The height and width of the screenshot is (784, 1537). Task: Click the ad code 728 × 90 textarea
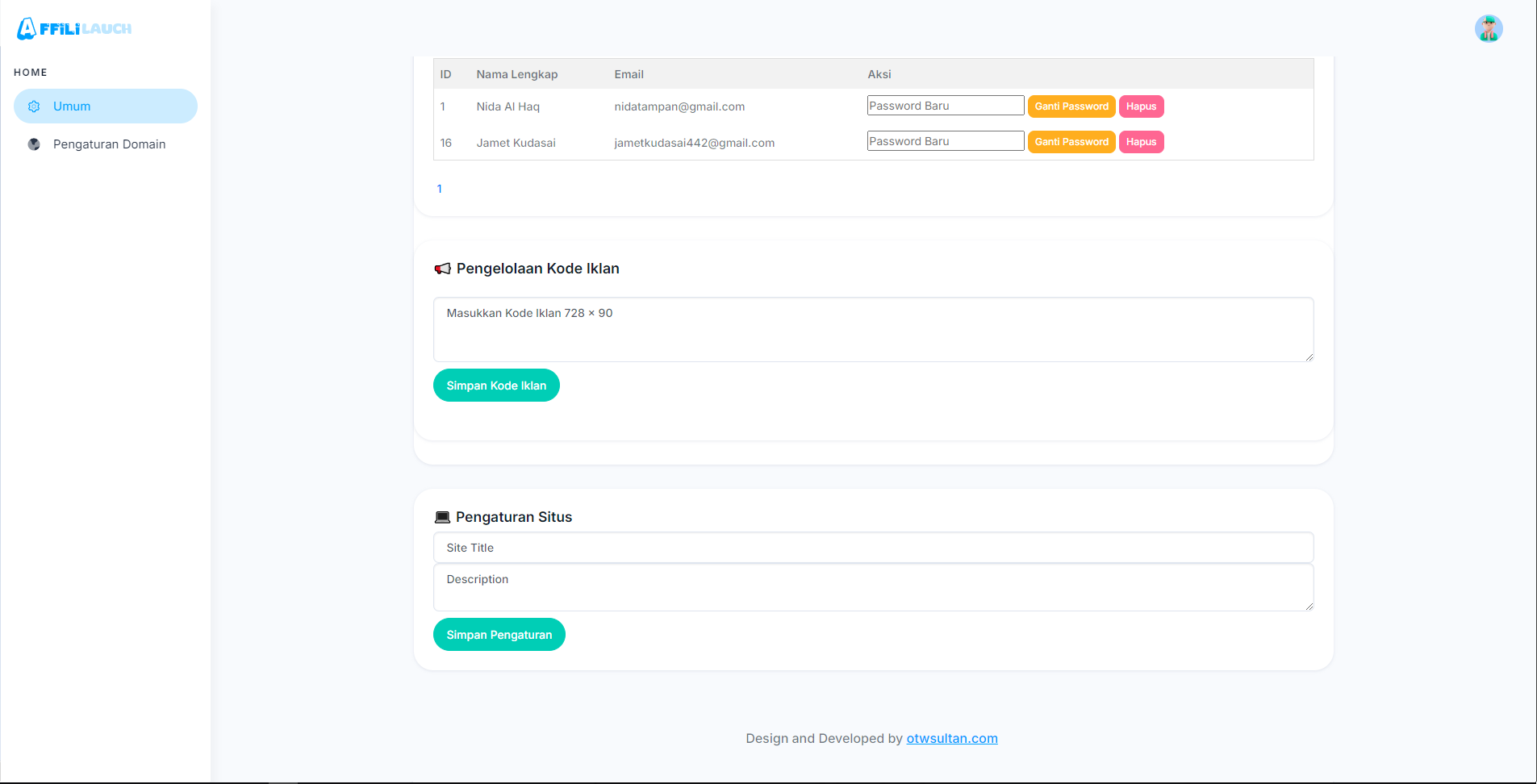873,329
